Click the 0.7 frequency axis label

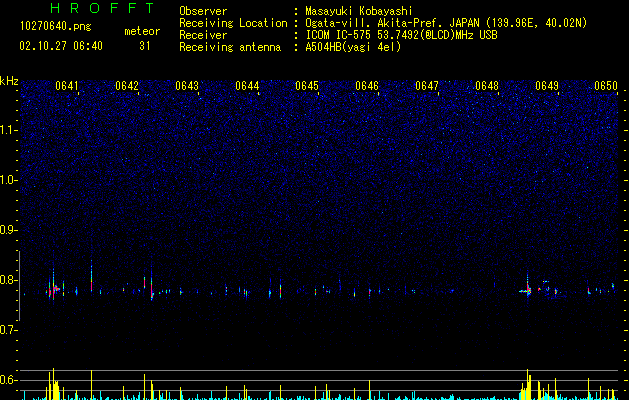click(x=8, y=330)
